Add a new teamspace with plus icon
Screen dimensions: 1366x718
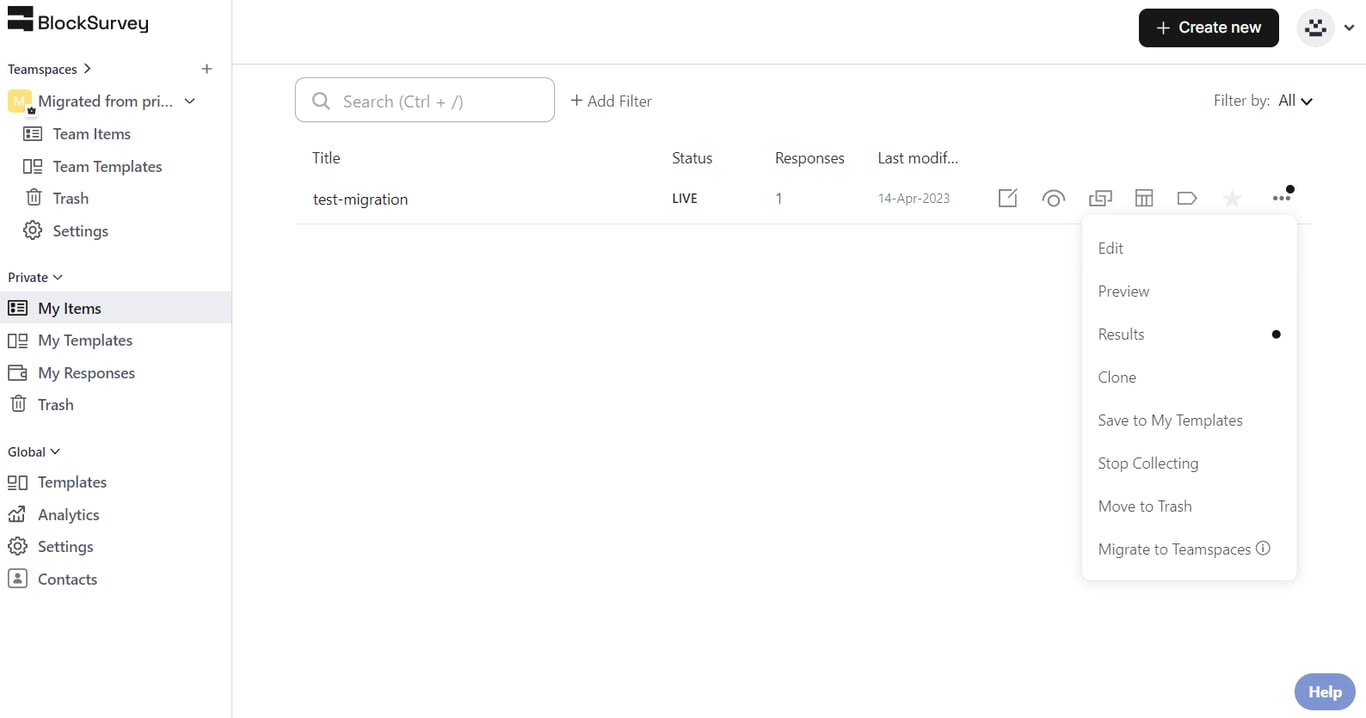click(207, 69)
